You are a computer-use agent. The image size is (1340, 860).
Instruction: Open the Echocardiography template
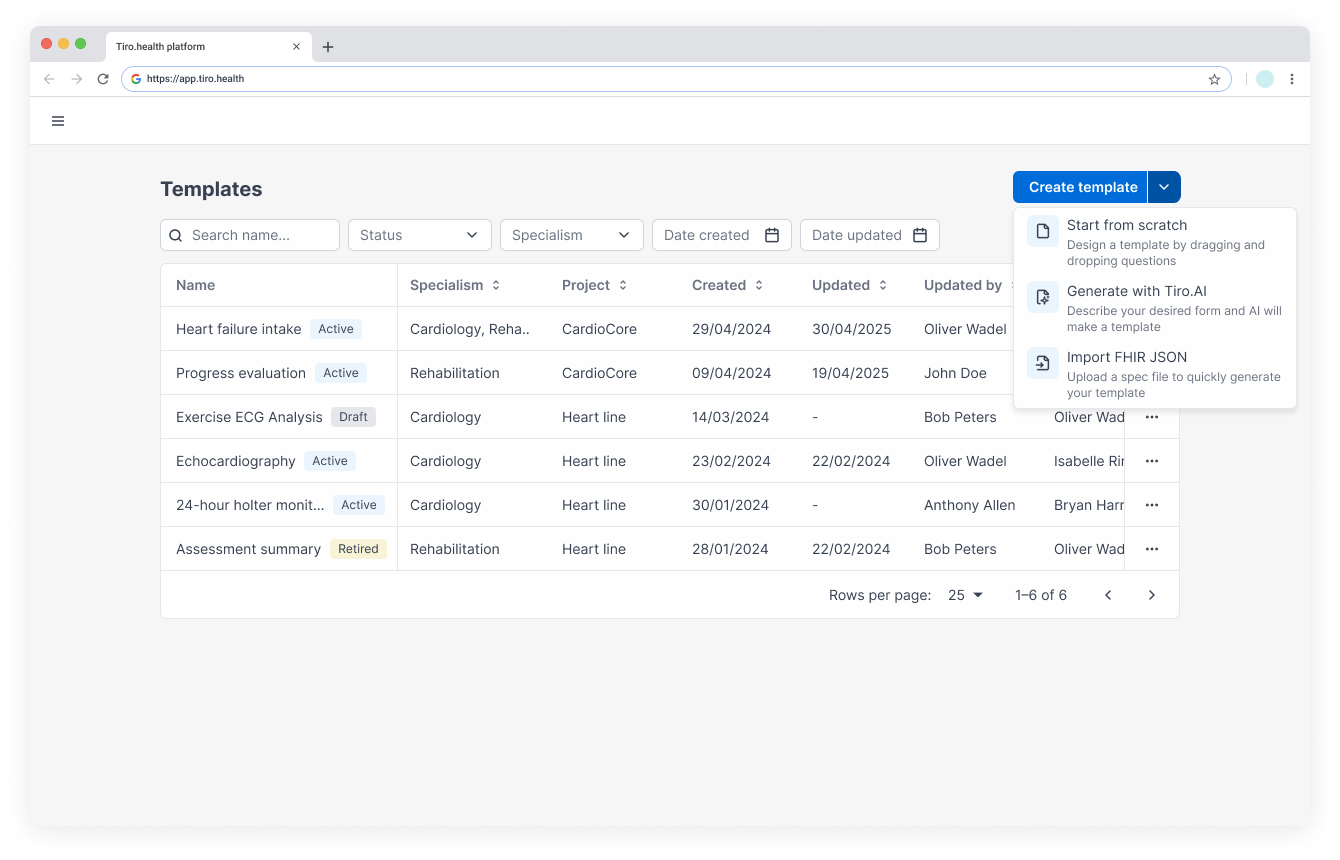coord(236,461)
